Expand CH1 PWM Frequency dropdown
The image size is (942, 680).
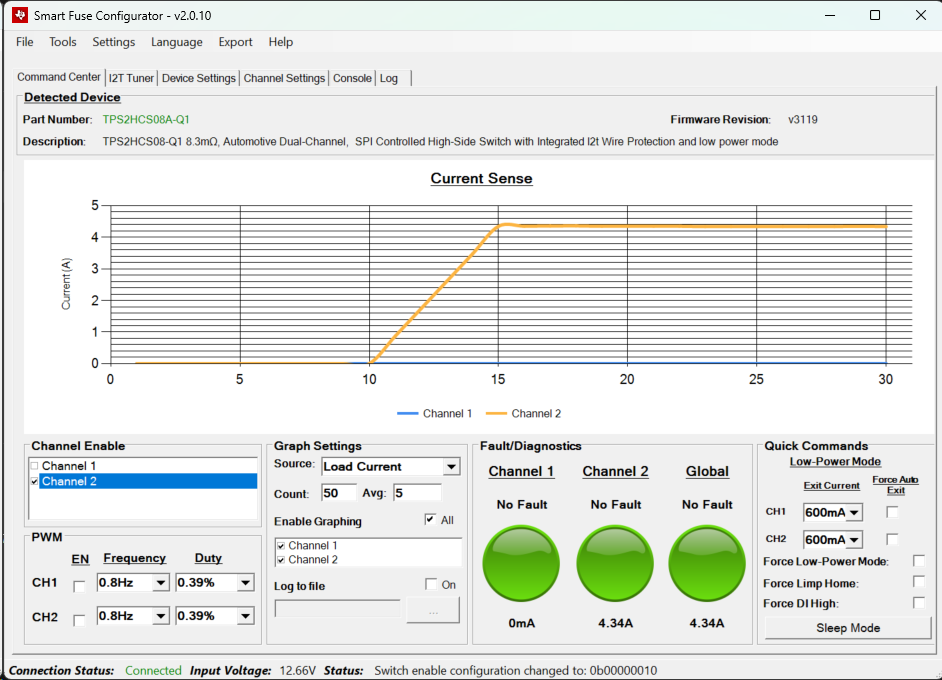tap(160, 584)
